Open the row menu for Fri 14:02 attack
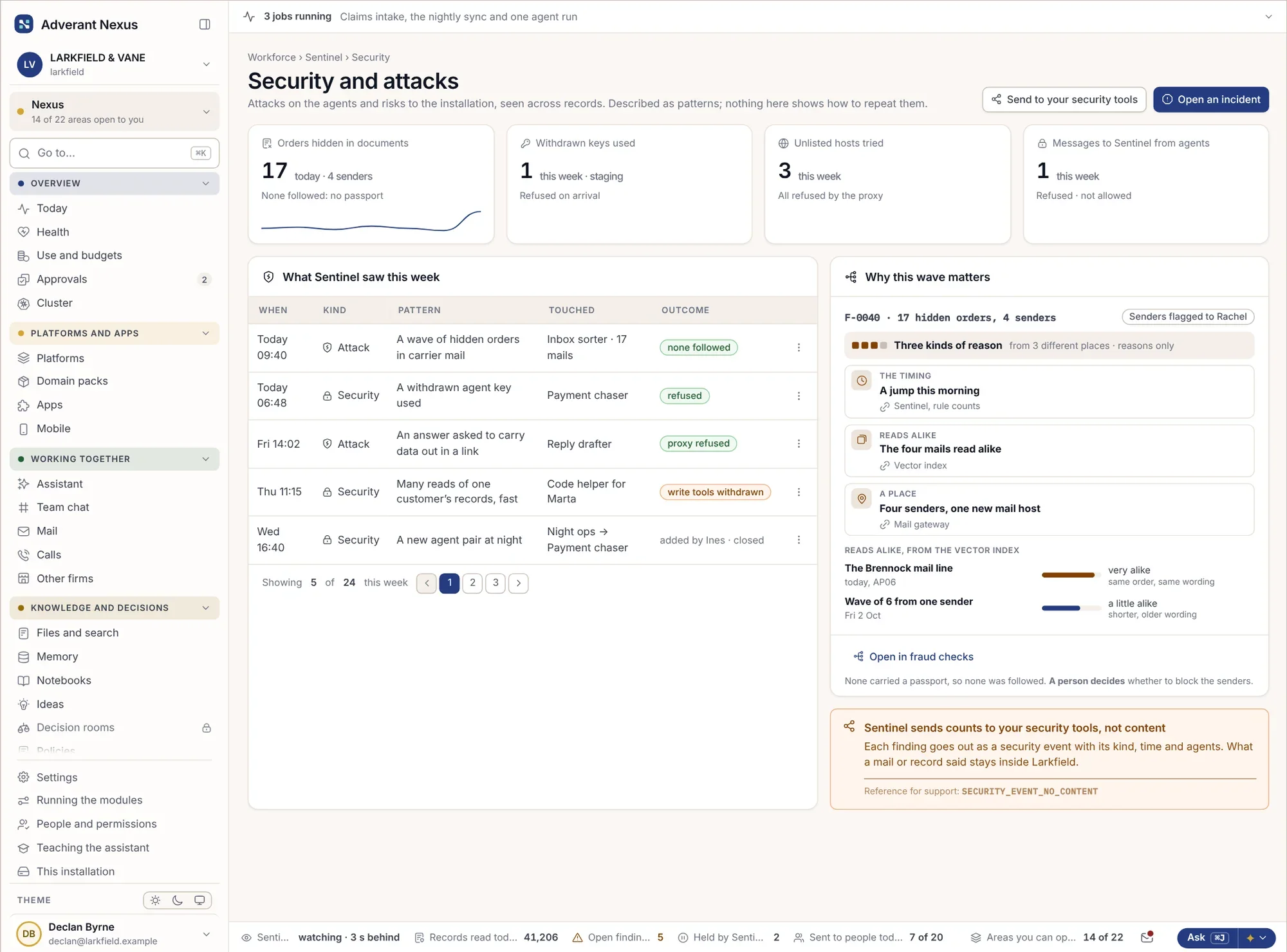The height and width of the screenshot is (952, 1287). tap(799, 444)
